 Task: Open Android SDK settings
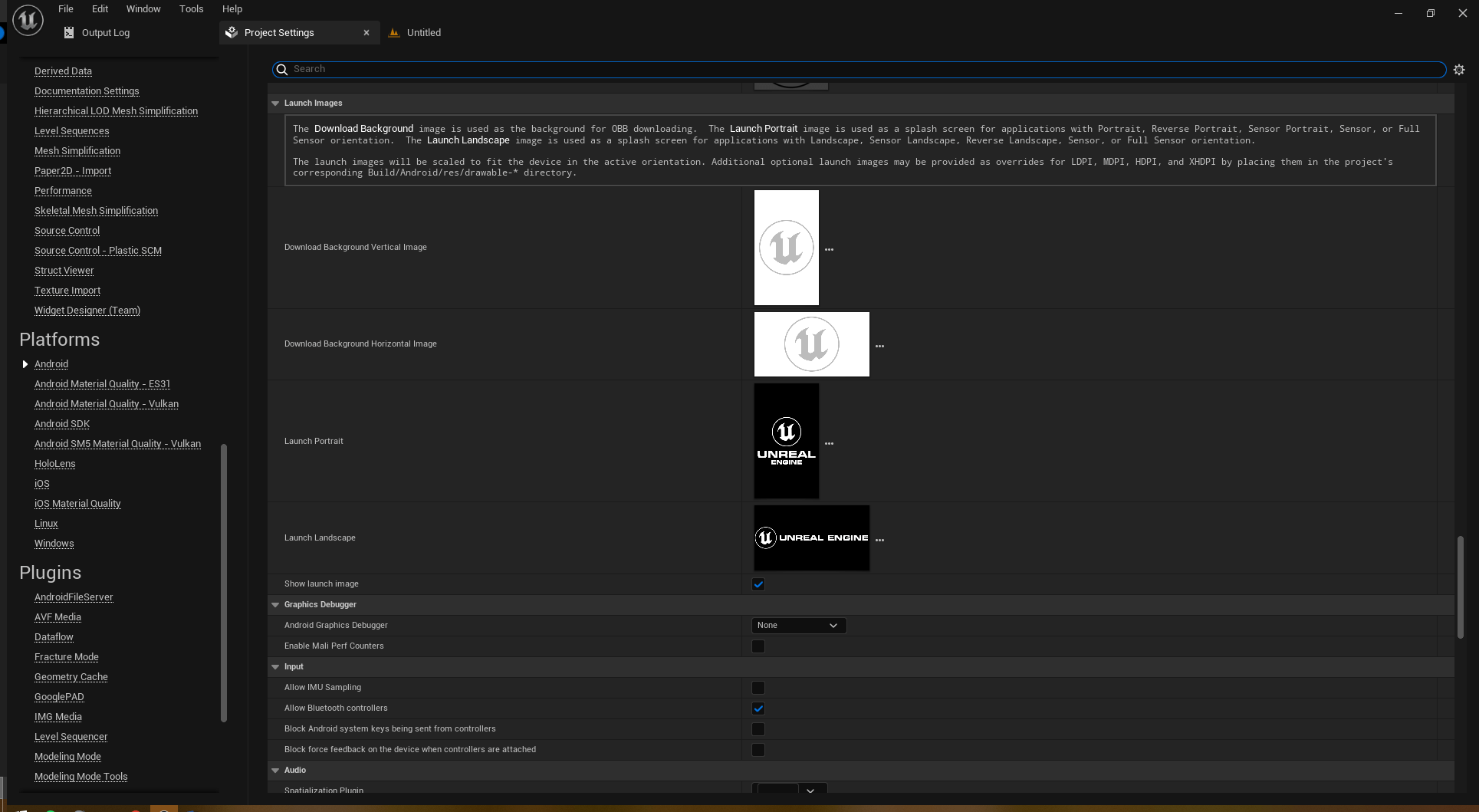pyautogui.click(x=62, y=424)
